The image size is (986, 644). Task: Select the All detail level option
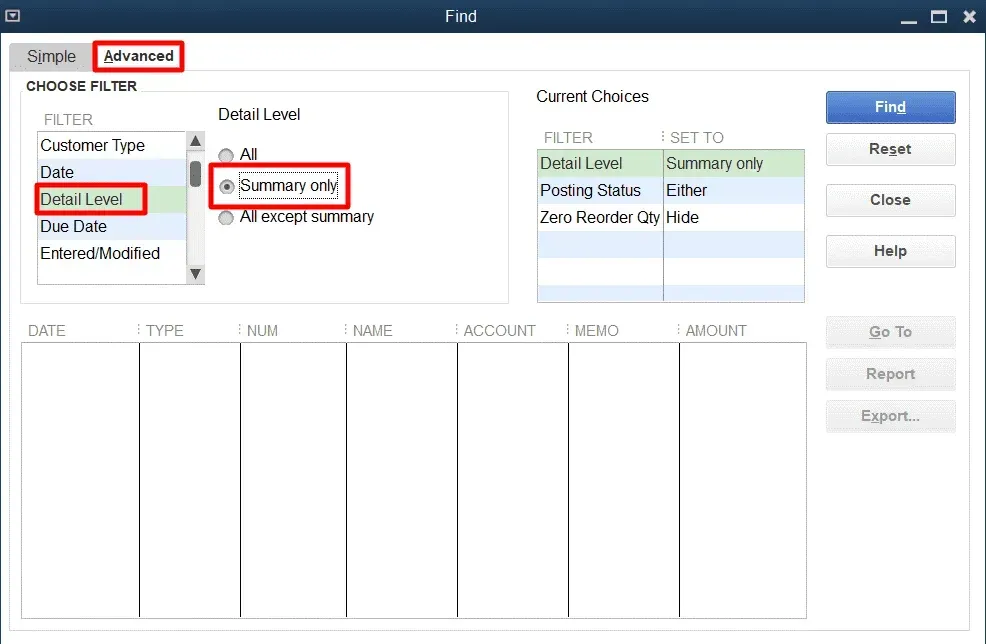(227, 155)
